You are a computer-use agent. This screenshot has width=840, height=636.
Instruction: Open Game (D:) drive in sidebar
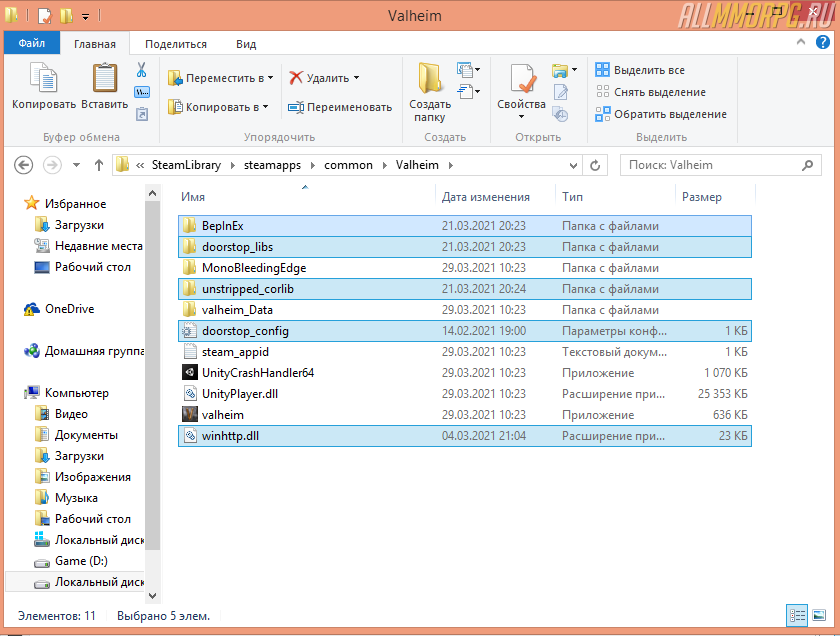[72, 561]
